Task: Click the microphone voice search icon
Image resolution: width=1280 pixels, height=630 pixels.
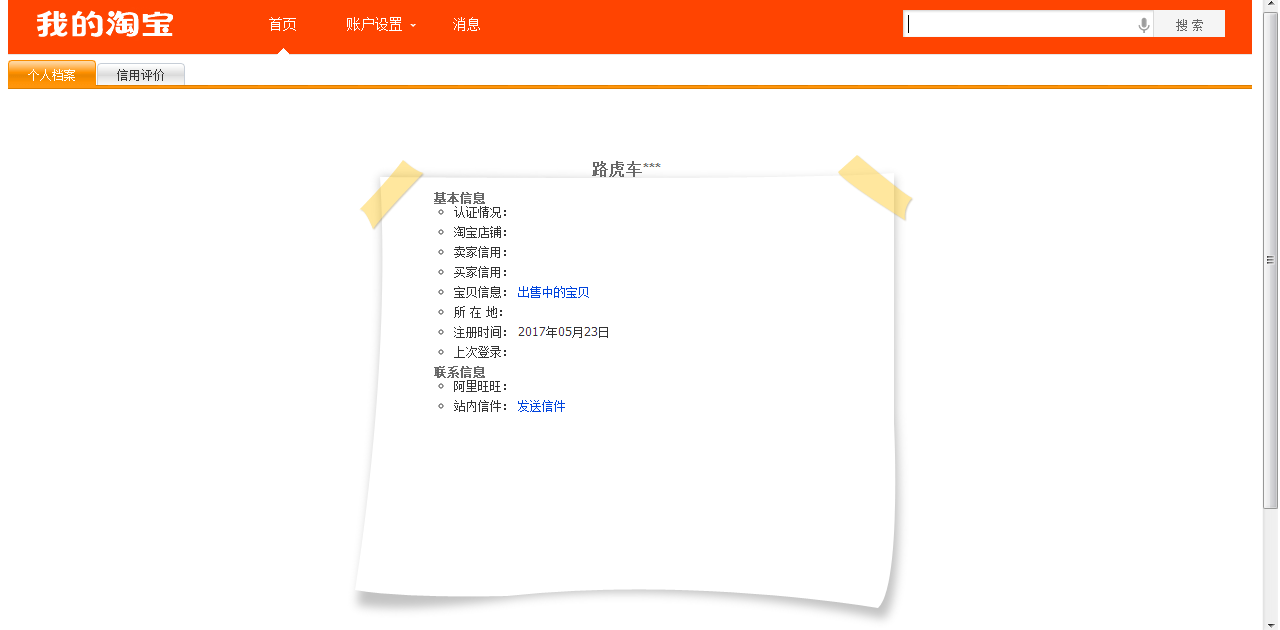Action: pyautogui.click(x=1144, y=25)
